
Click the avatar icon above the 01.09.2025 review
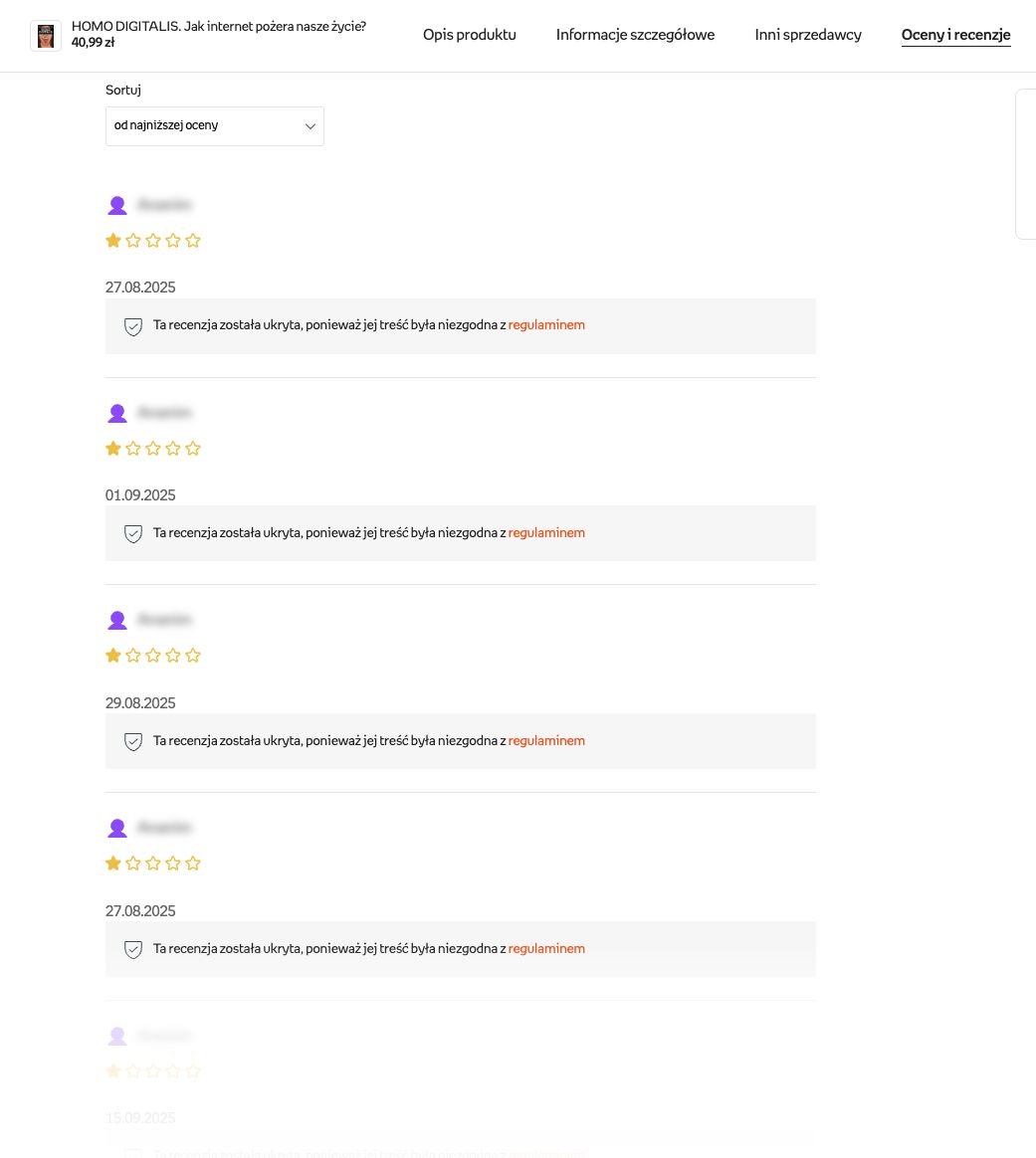pos(117,413)
